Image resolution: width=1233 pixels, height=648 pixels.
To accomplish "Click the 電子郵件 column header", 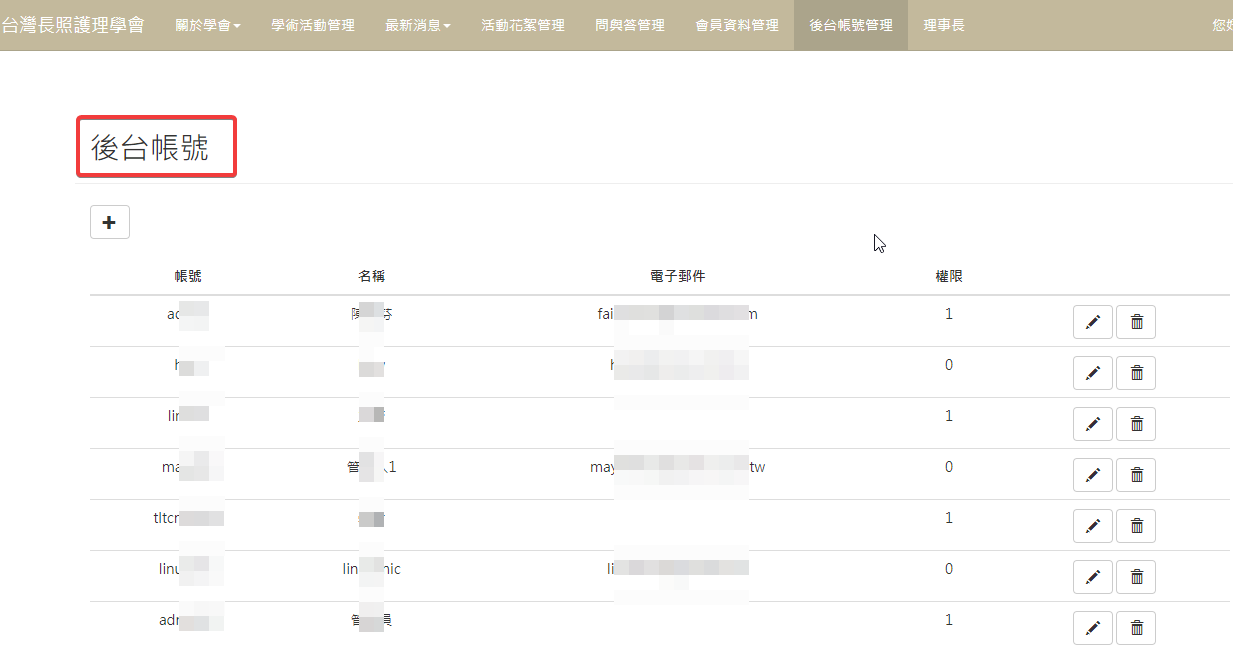I will 678,276.
